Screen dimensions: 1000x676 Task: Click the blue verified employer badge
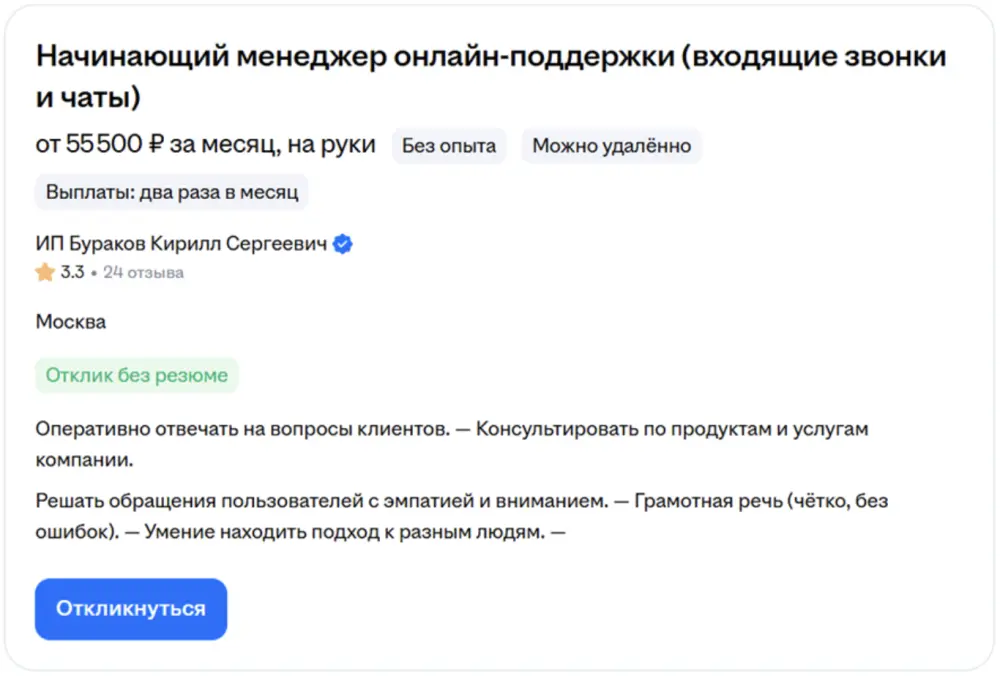[343, 244]
